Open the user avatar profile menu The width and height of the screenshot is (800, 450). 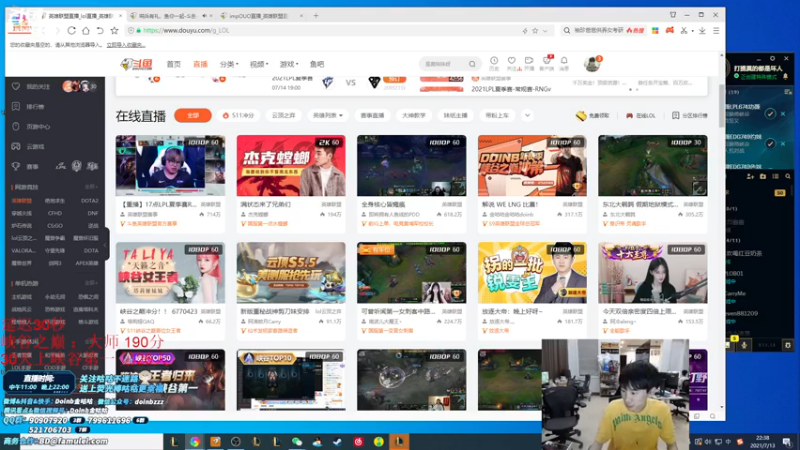(592, 64)
